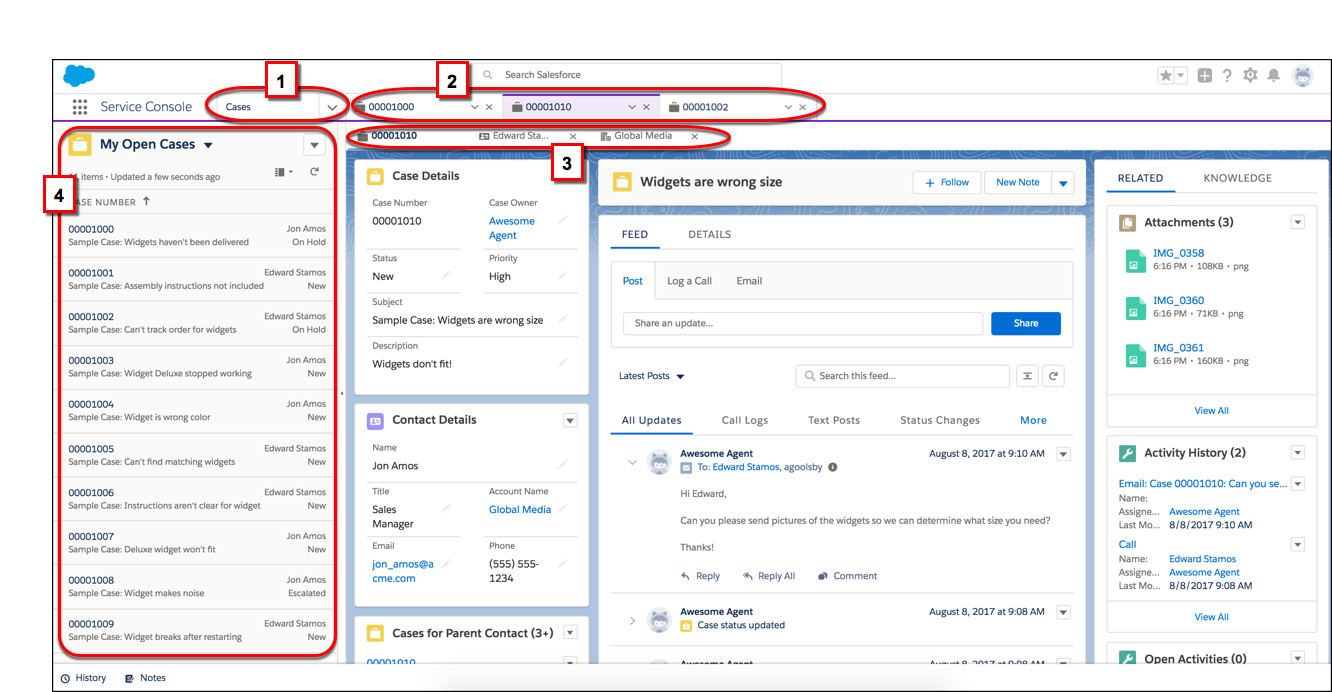Open case 00001004 from the list
The image size is (1332, 692).
pyautogui.click(x=91, y=405)
